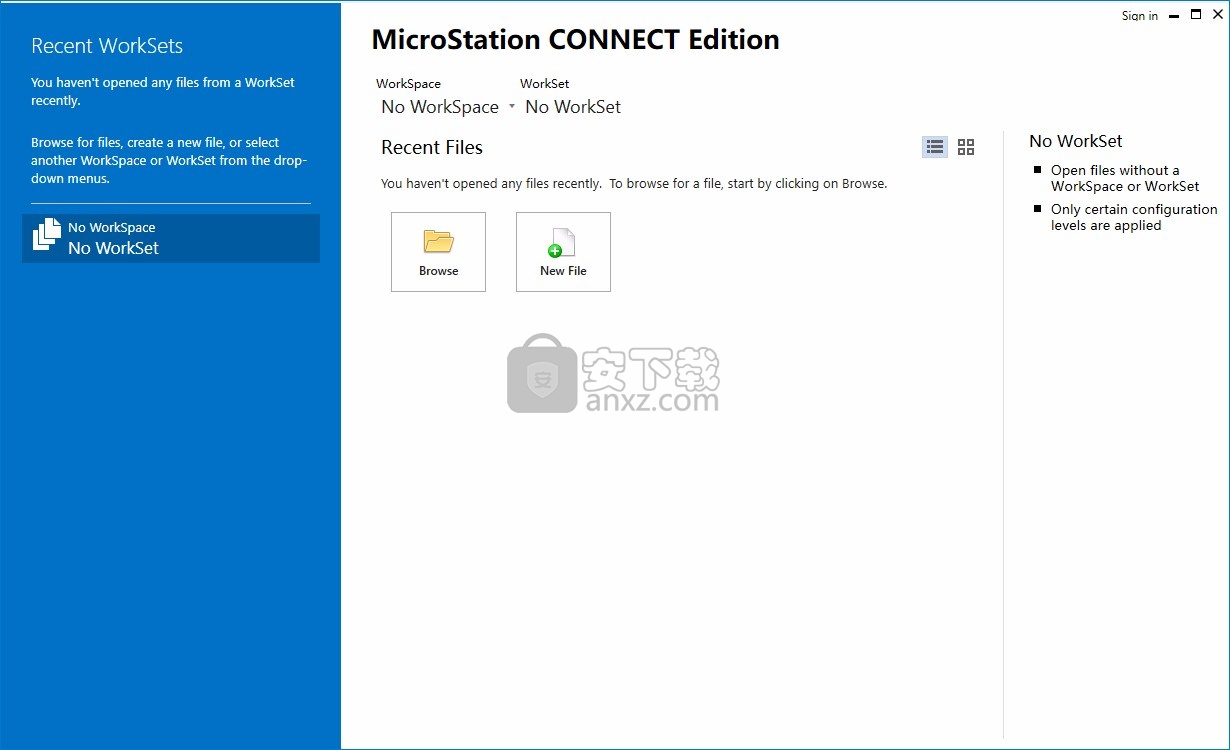This screenshot has width=1230, height=750.
Task: Click the Browse folder button
Action: (438, 252)
